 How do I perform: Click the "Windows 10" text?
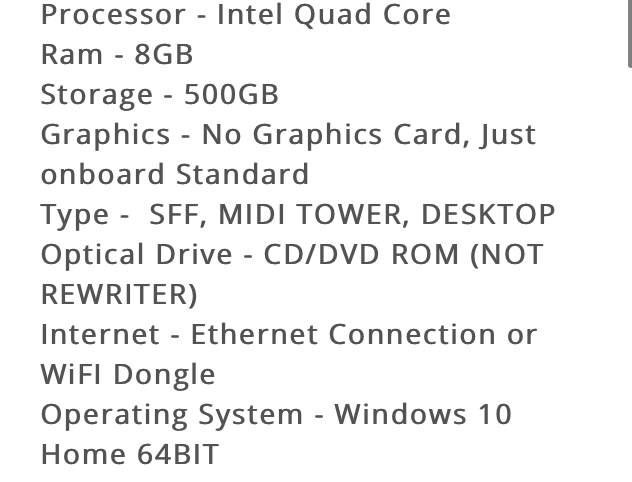pyautogui.click(x=423, y=414)
